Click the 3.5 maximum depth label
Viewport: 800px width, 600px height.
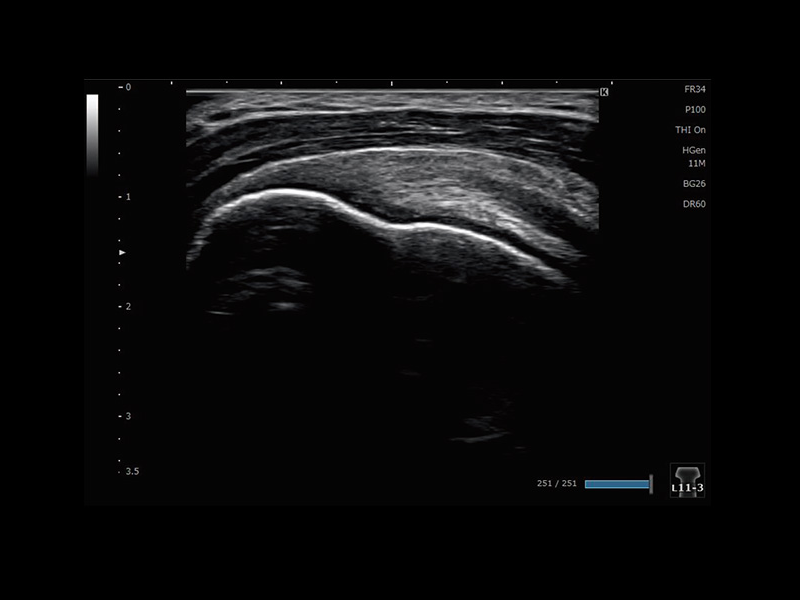(x=132, y=471)
